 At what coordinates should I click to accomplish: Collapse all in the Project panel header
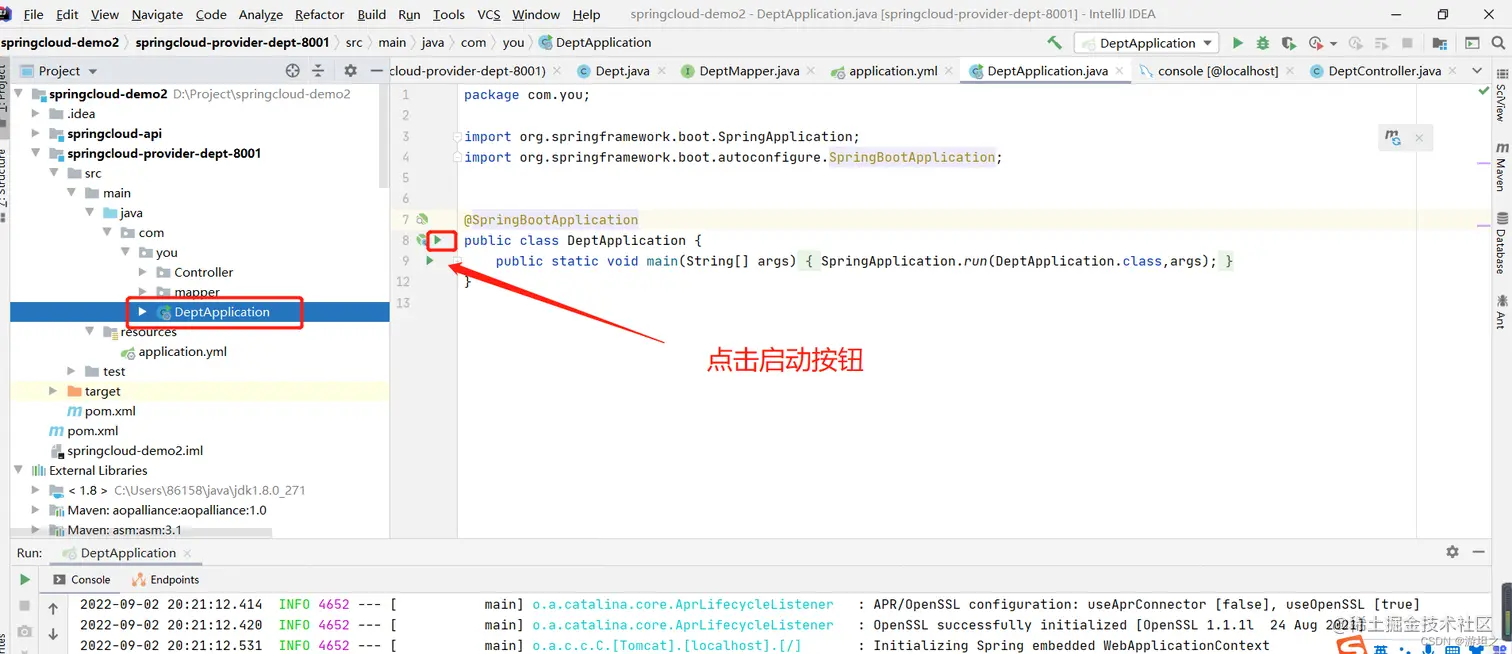click(x=319, y=71)
